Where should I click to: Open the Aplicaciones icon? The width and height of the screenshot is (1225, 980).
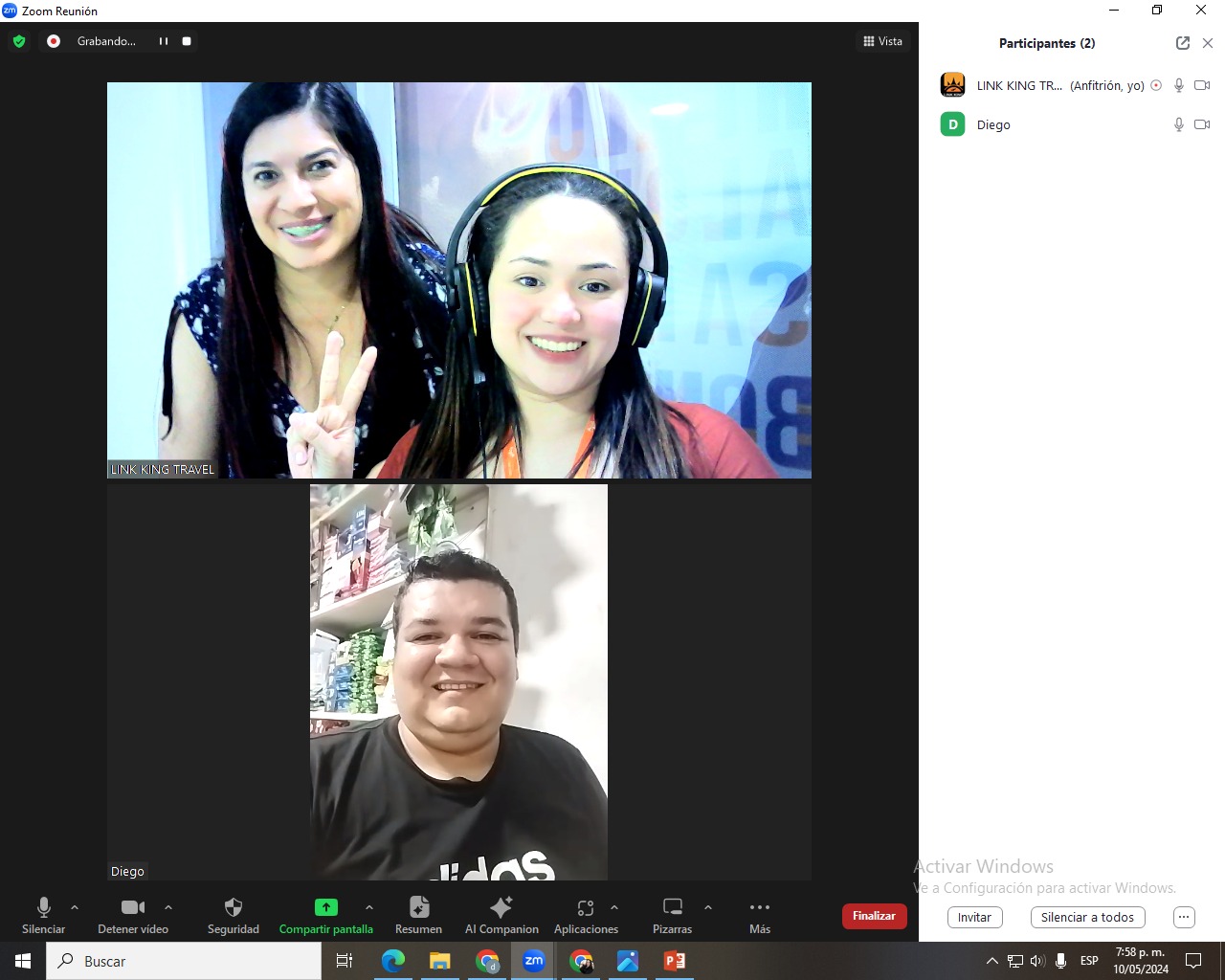coord(586,907)
